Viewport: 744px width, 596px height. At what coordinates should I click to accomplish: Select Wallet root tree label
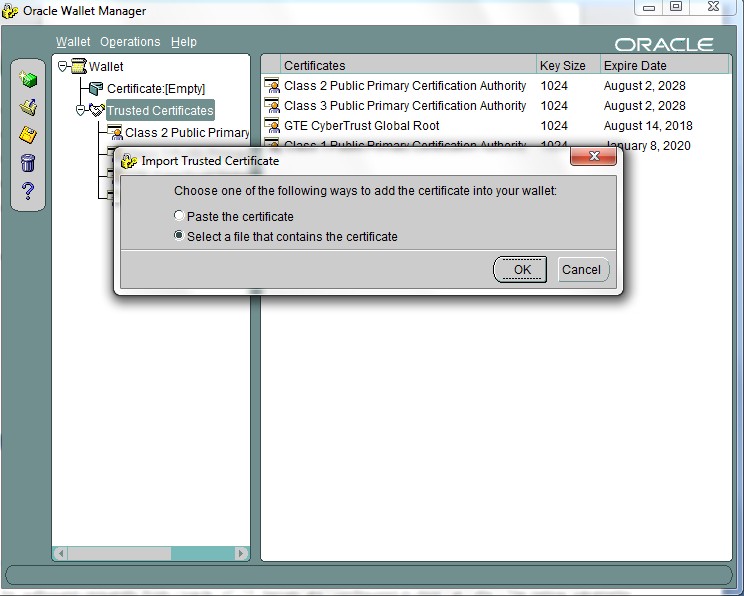(x=106, y=66)
